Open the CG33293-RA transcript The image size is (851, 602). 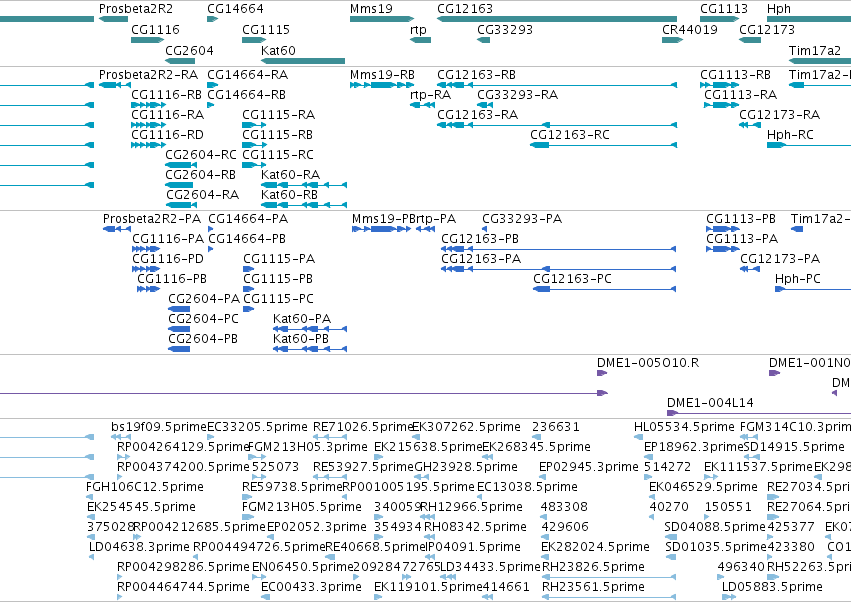click(x=485, y=105)
